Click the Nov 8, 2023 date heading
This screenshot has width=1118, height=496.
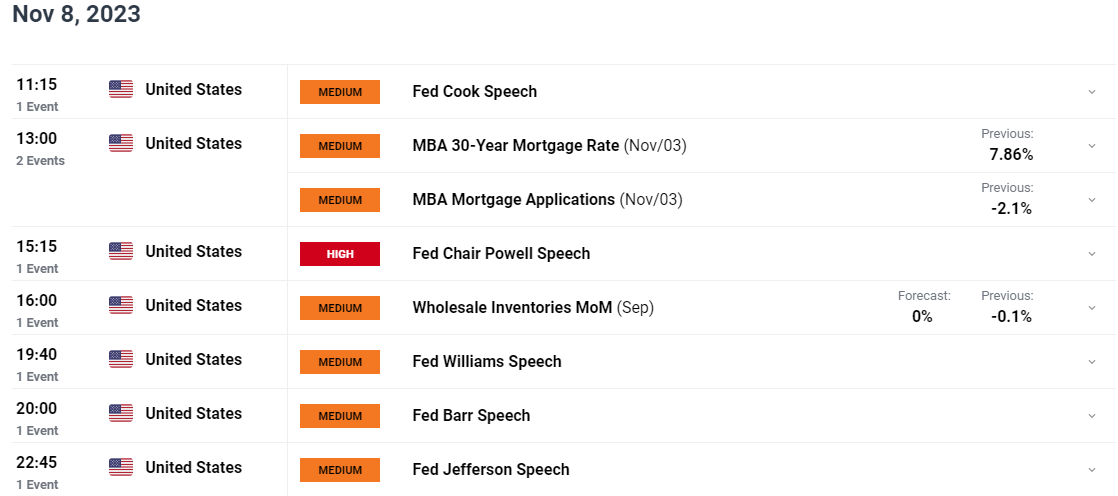tap(76, 14)
